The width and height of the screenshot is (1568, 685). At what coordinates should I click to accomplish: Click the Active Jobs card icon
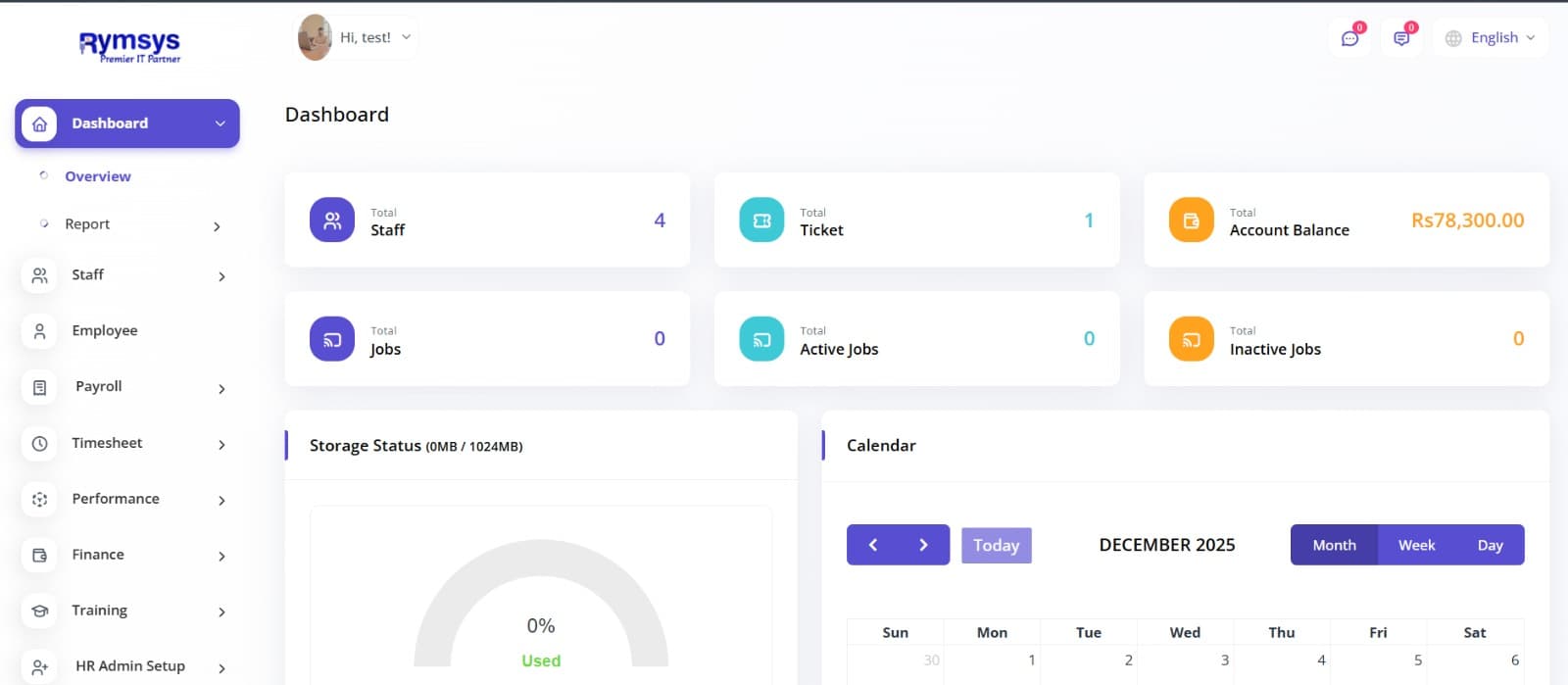(761, 338)
